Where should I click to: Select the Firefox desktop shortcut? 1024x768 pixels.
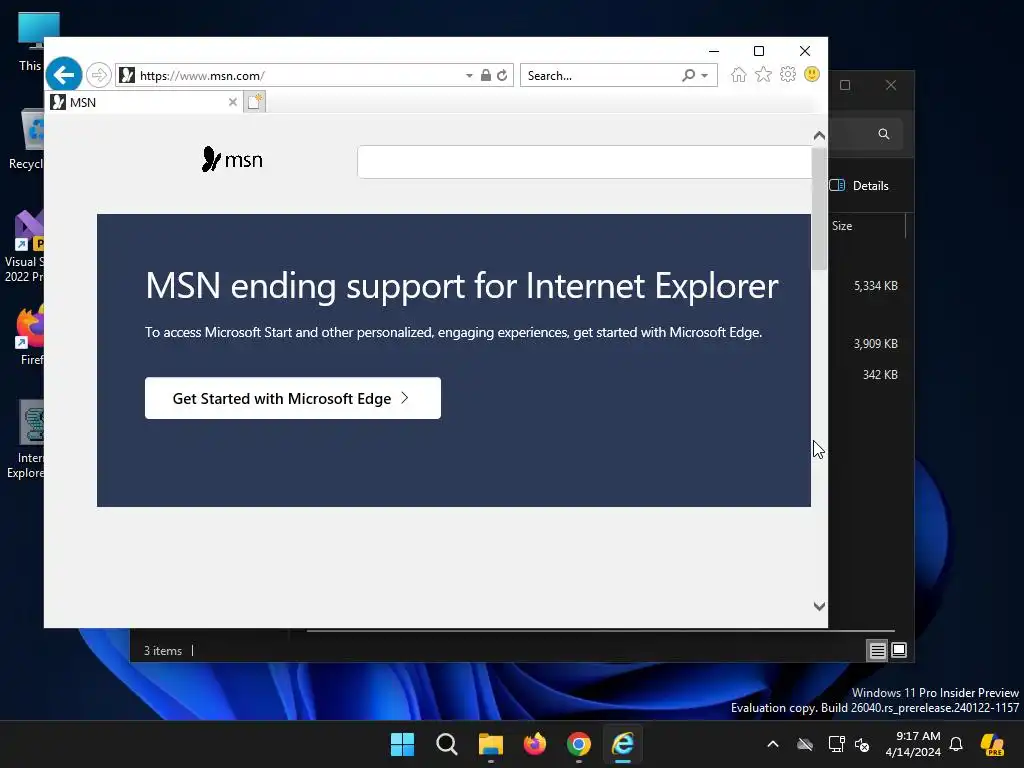point(29,336)
